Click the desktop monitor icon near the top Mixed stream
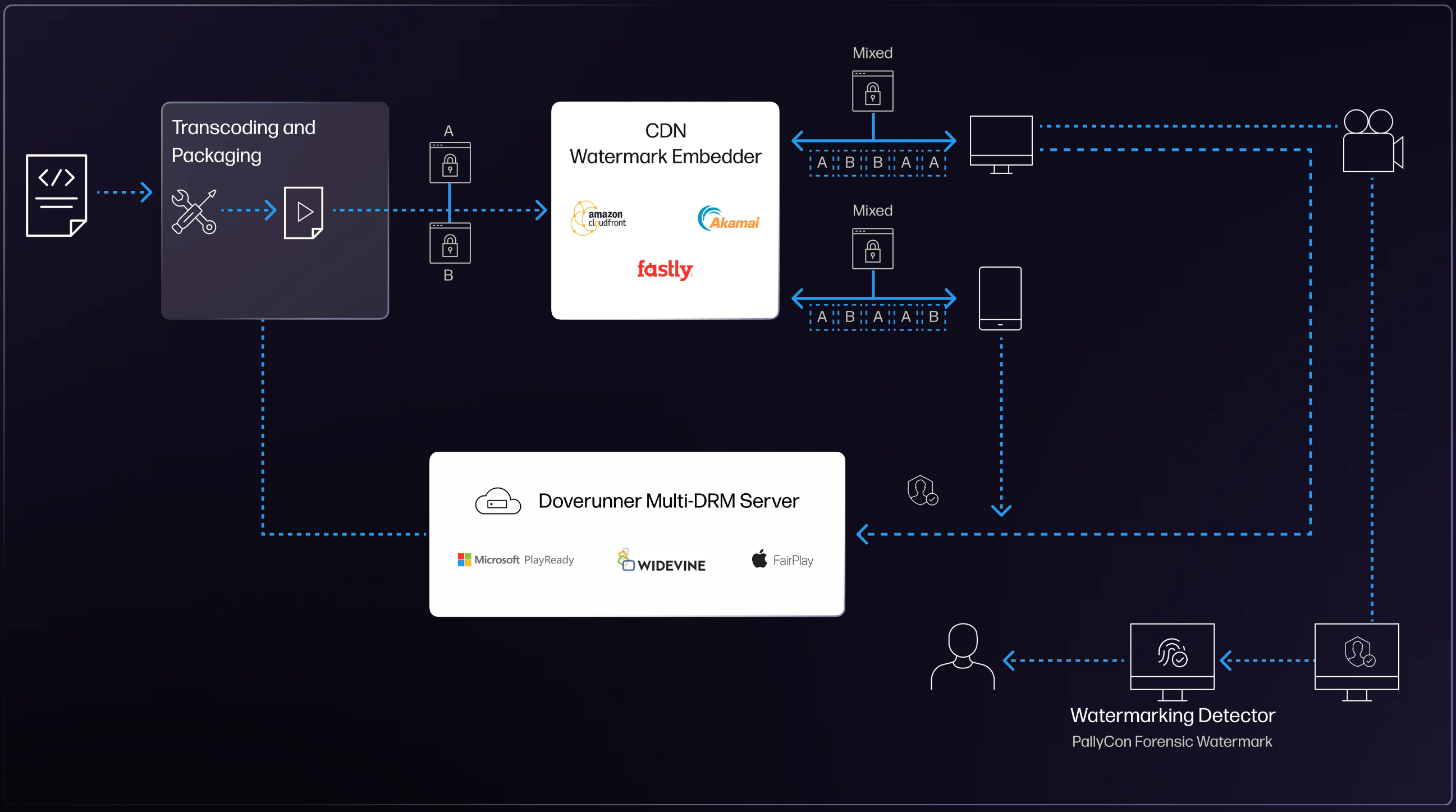This screenshot has width=1456, height=812. click(1001, 144)
